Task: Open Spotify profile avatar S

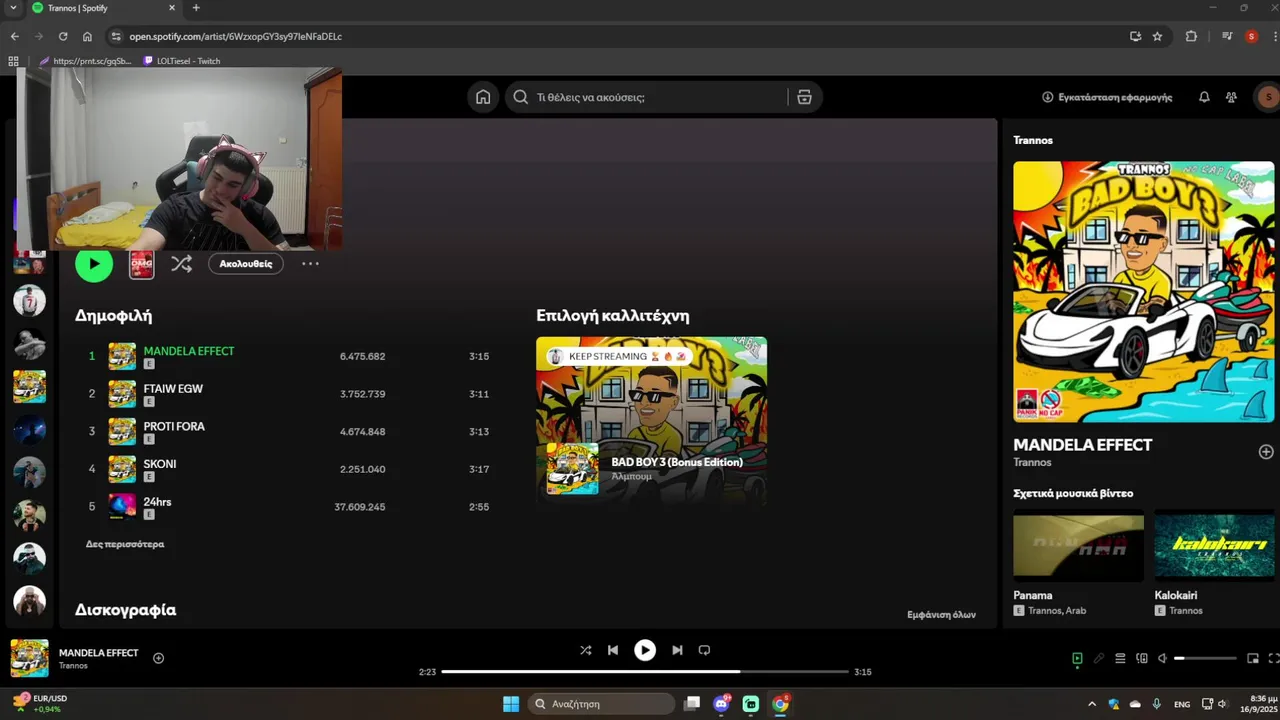Action: coord(1268,97)
